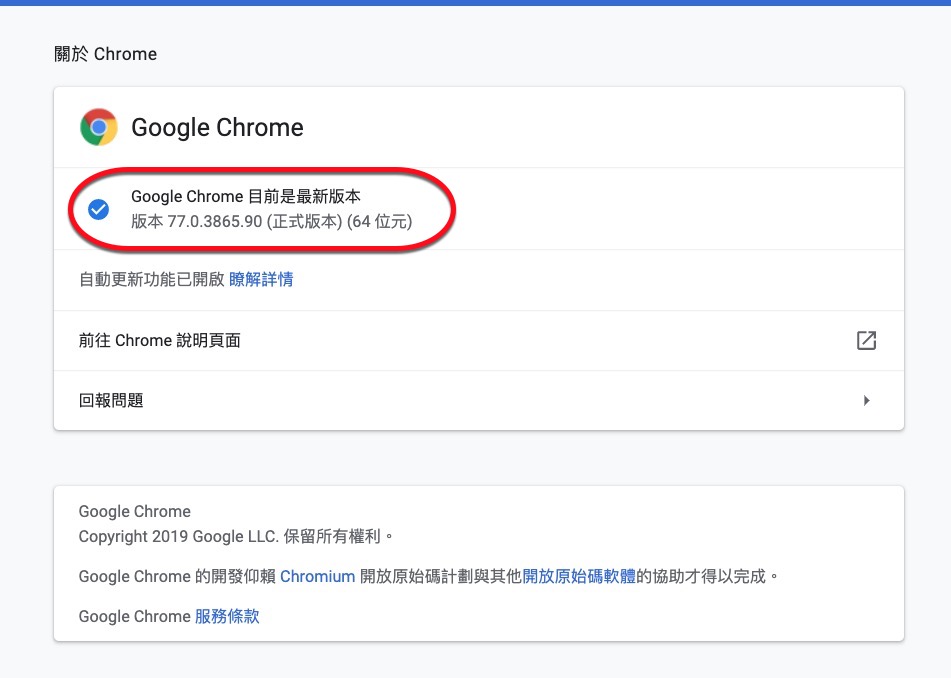Click the 自動更新功能已開啟 text
Image resolution: width=951 pixels, height=678 pixels.
coord(152,279)
